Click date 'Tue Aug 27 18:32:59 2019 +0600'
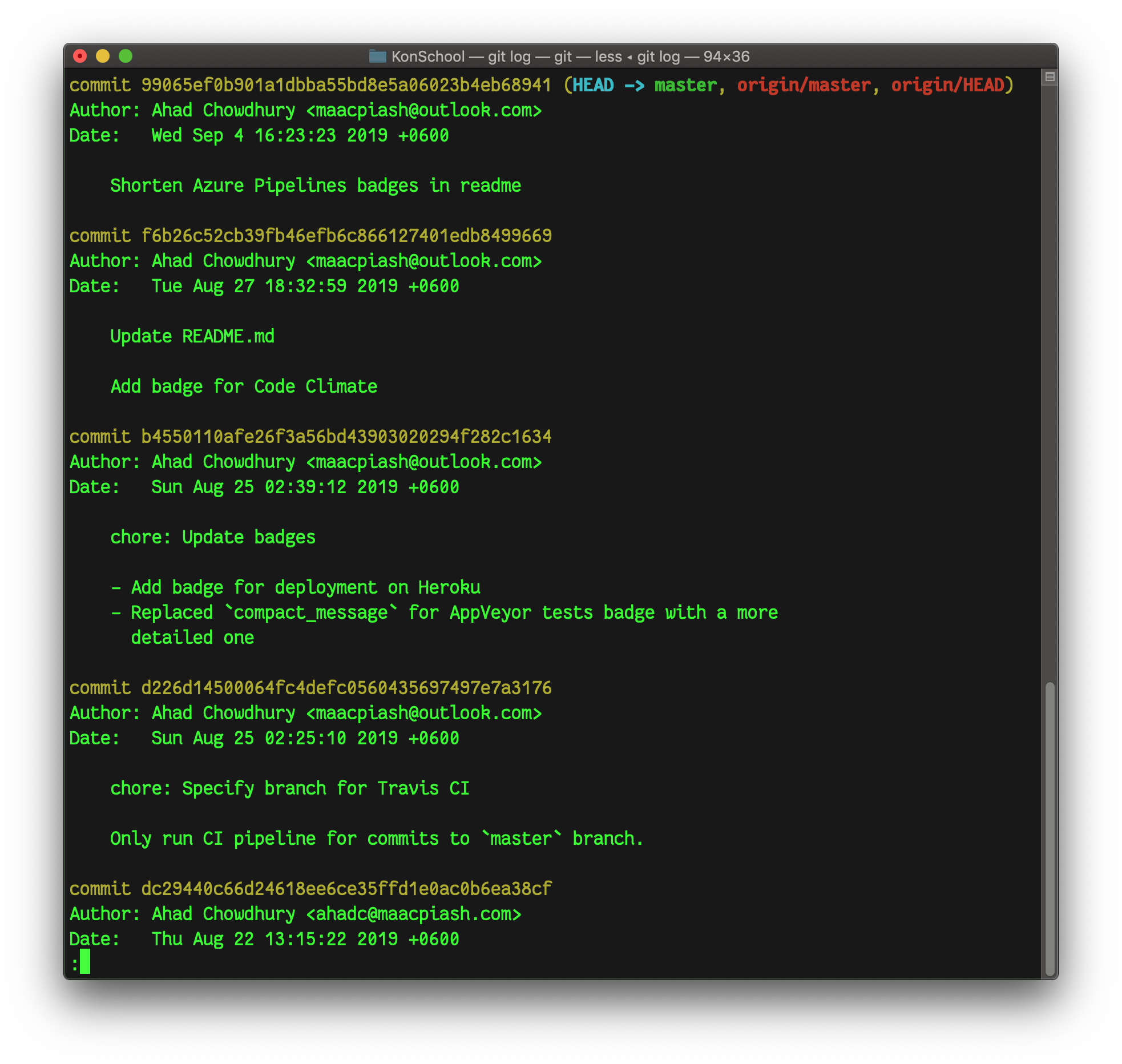The height and width of the screenshot is (1064, 1122). click(305, 286)
